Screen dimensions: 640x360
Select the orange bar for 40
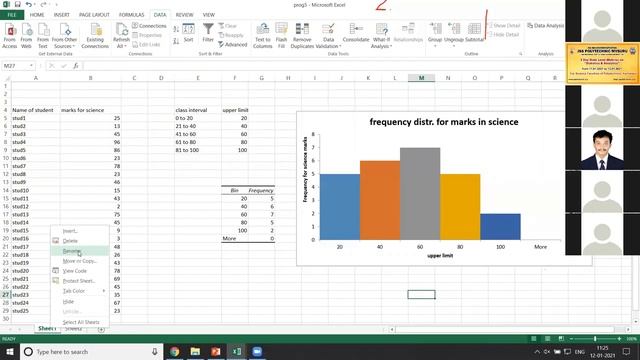(380, 200)
